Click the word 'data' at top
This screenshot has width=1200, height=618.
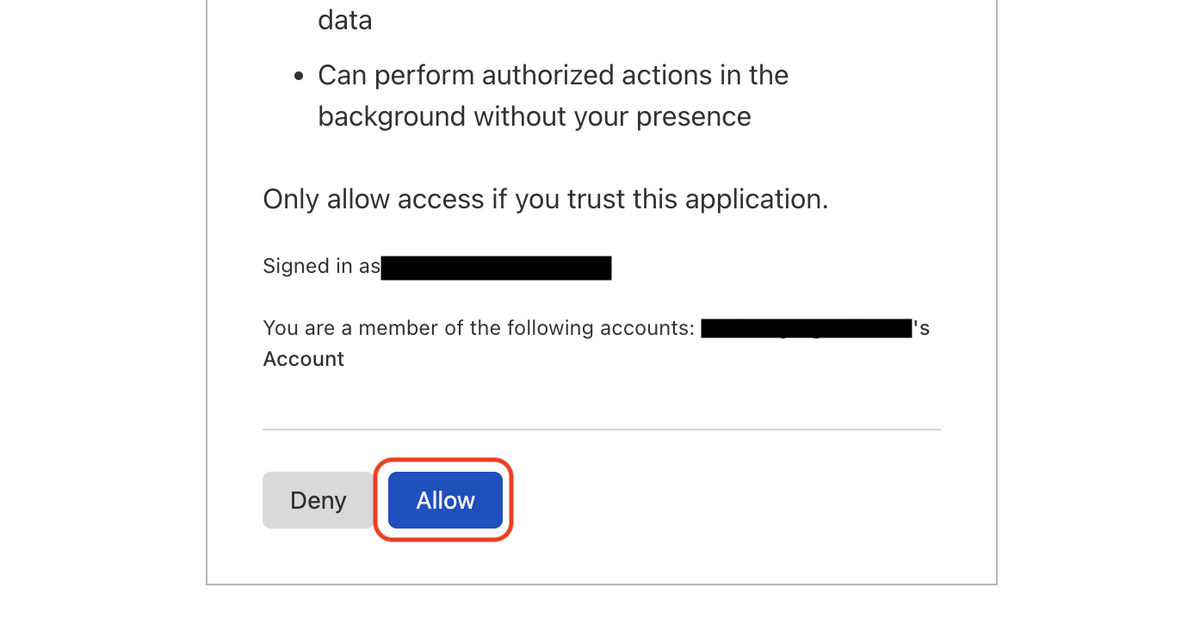click(345, 19)
